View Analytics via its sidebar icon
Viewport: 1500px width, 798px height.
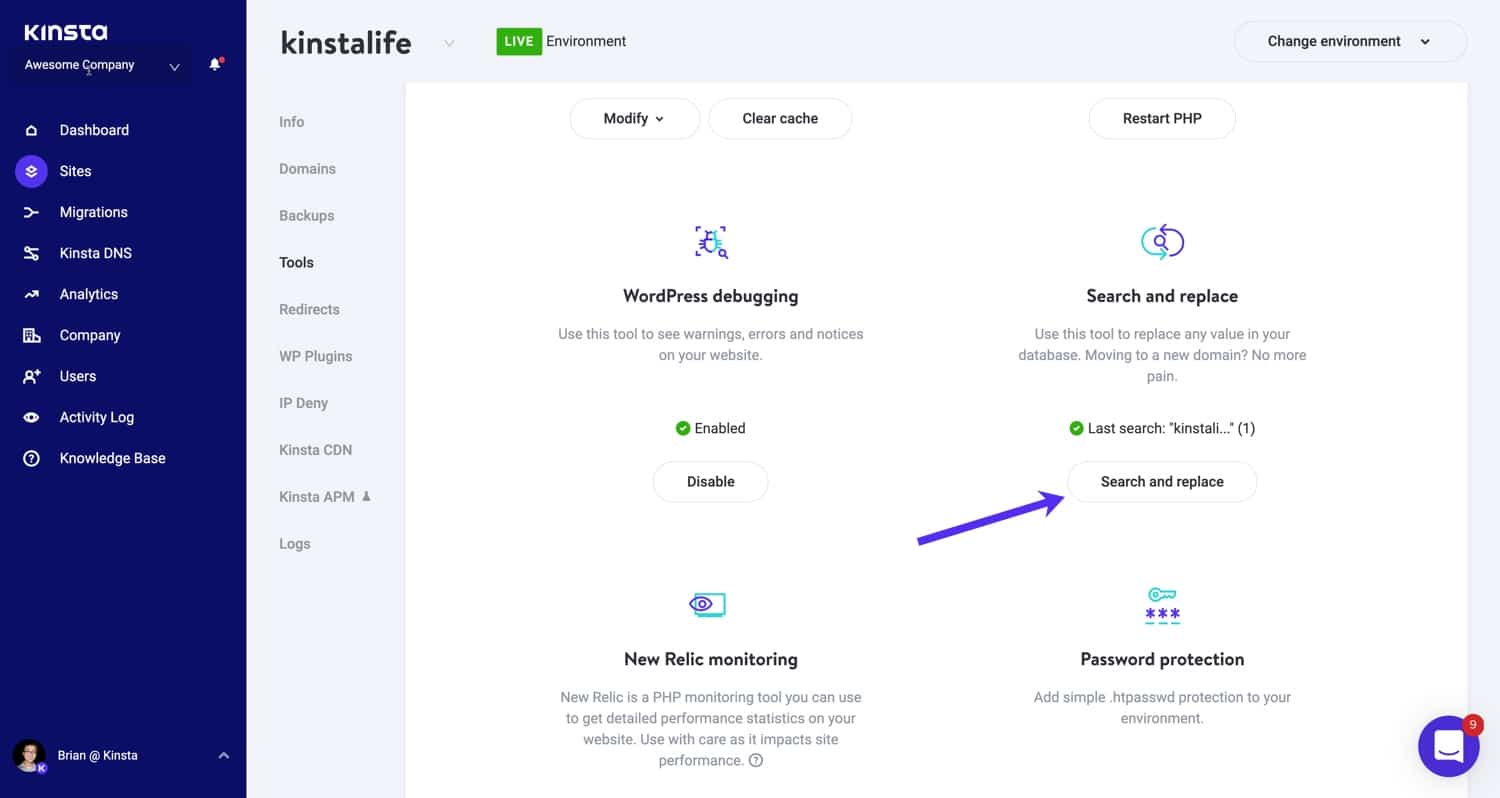pos(31,293)
